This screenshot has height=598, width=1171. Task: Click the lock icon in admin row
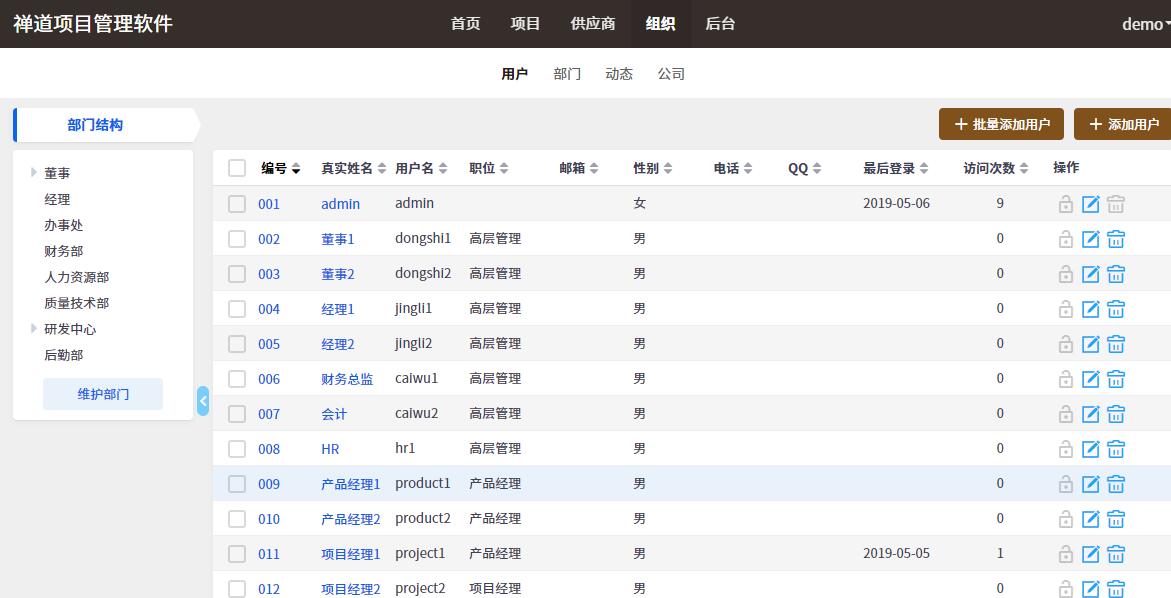pos(1066,204)
